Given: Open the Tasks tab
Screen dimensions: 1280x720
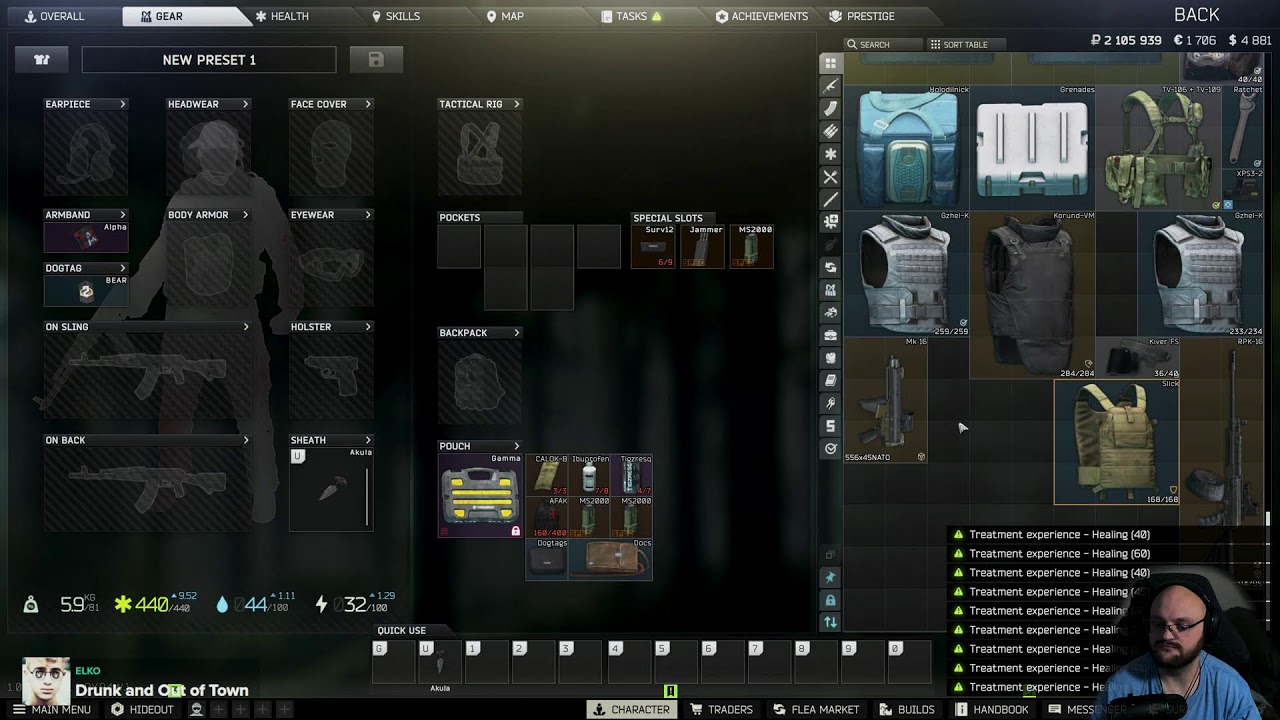Looking at the screenshot, I should (632, 16).
